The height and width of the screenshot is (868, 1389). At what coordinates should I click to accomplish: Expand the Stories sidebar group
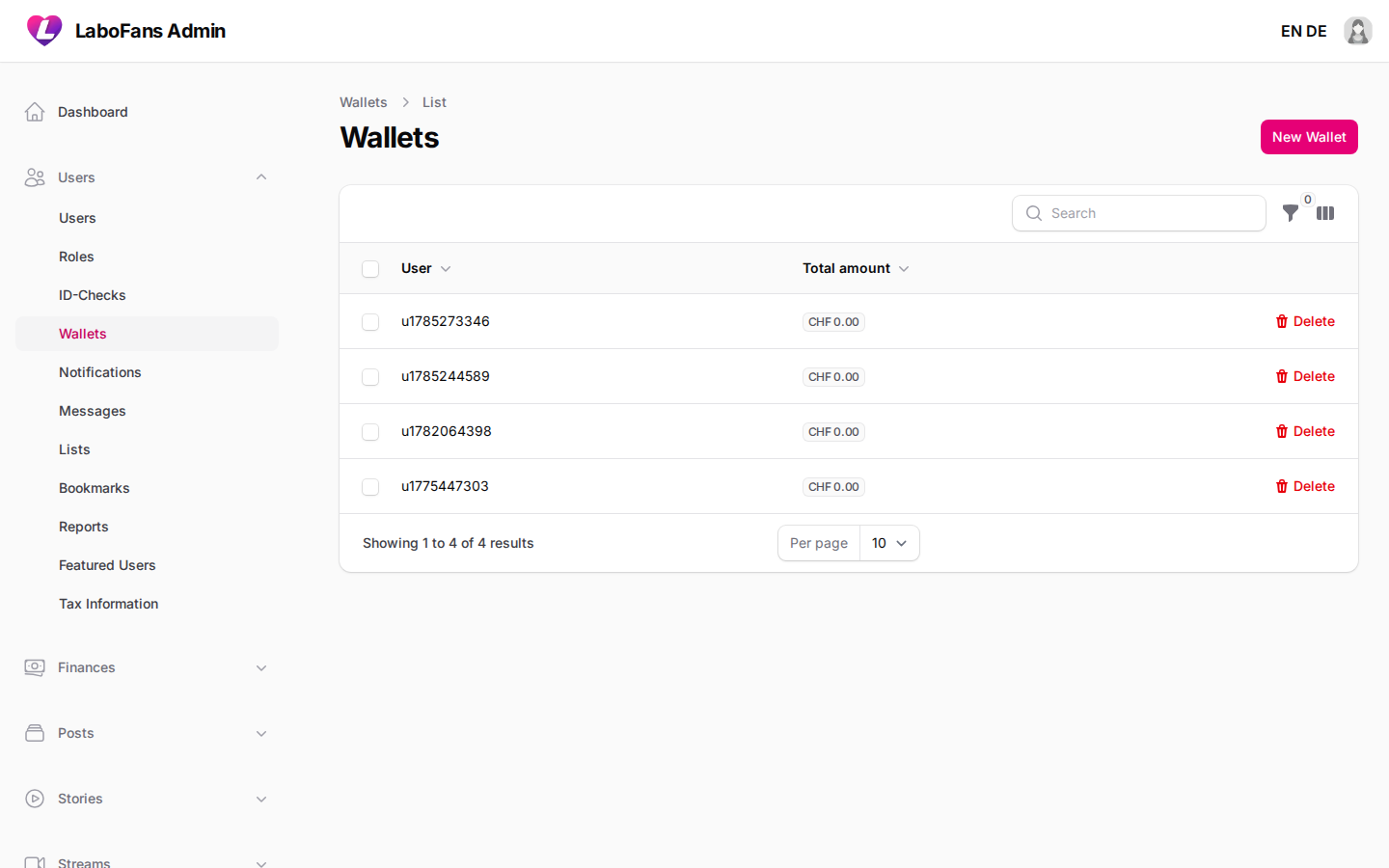(x=261, y=799)
